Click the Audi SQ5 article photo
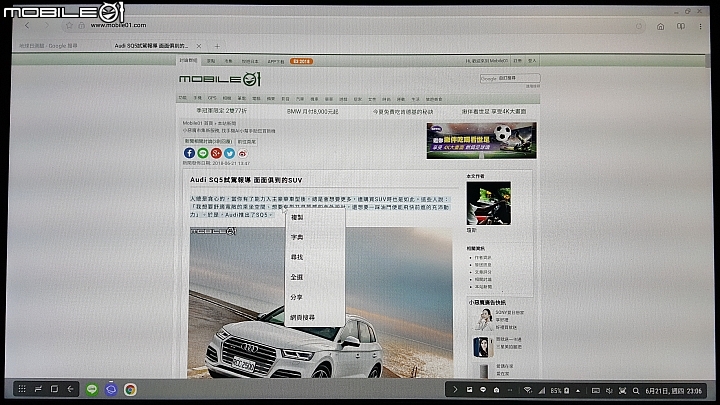The image size is (720, 405). (x=321, y=302)
